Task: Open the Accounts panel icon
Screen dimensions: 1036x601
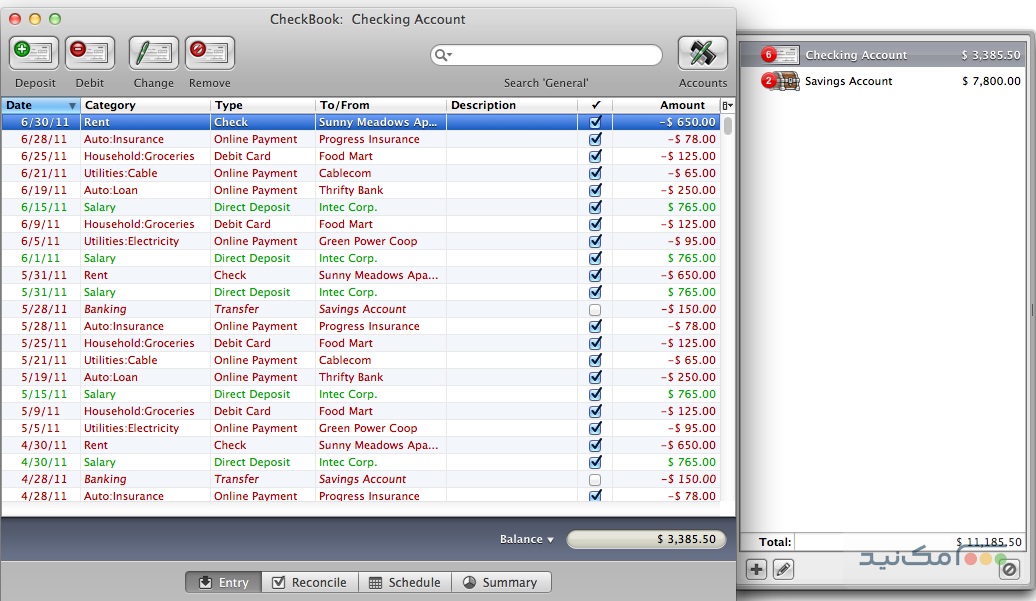Action: [x=702, y=53]
